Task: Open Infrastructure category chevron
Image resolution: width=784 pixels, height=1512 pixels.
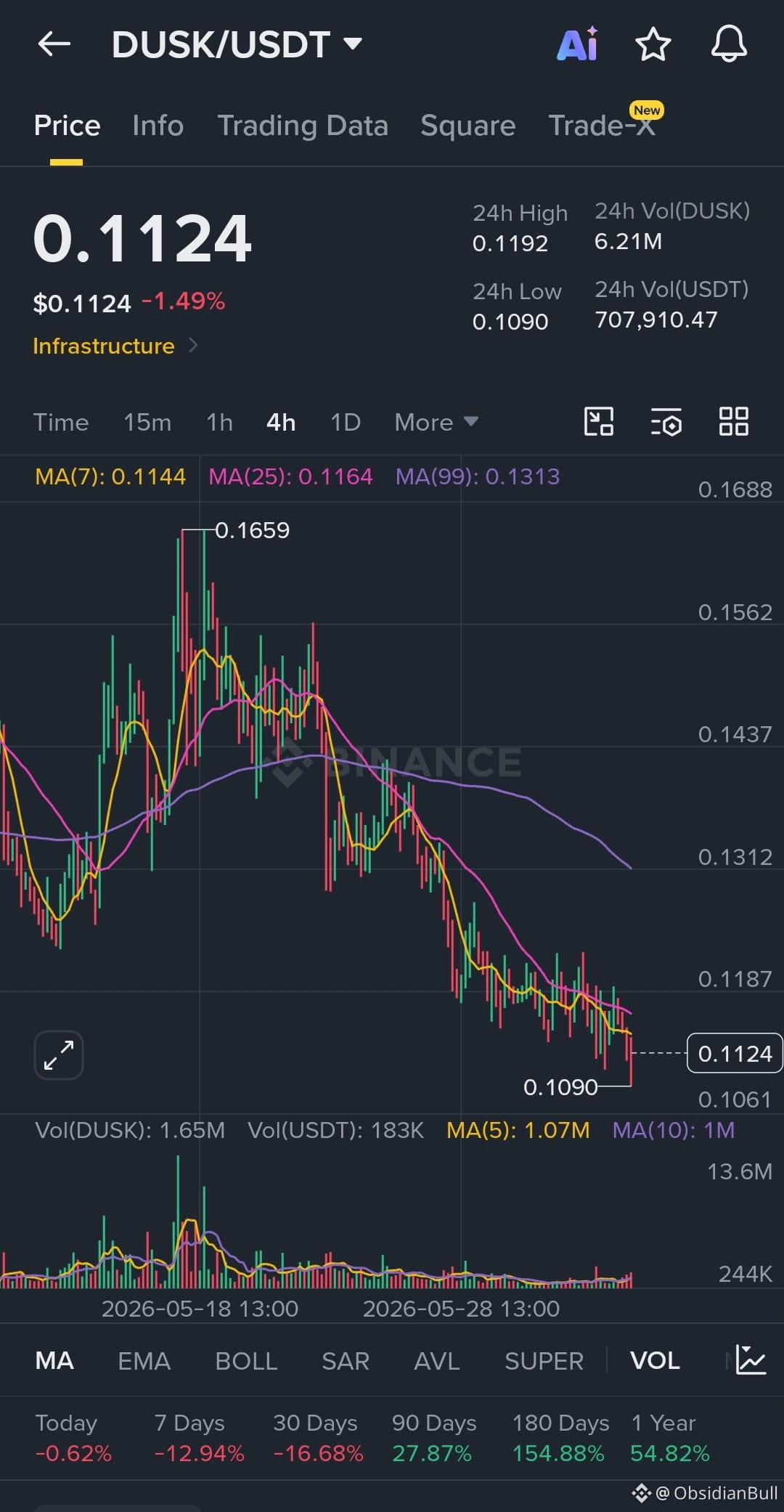Action: pyautogui.click(x=193, y=345)
